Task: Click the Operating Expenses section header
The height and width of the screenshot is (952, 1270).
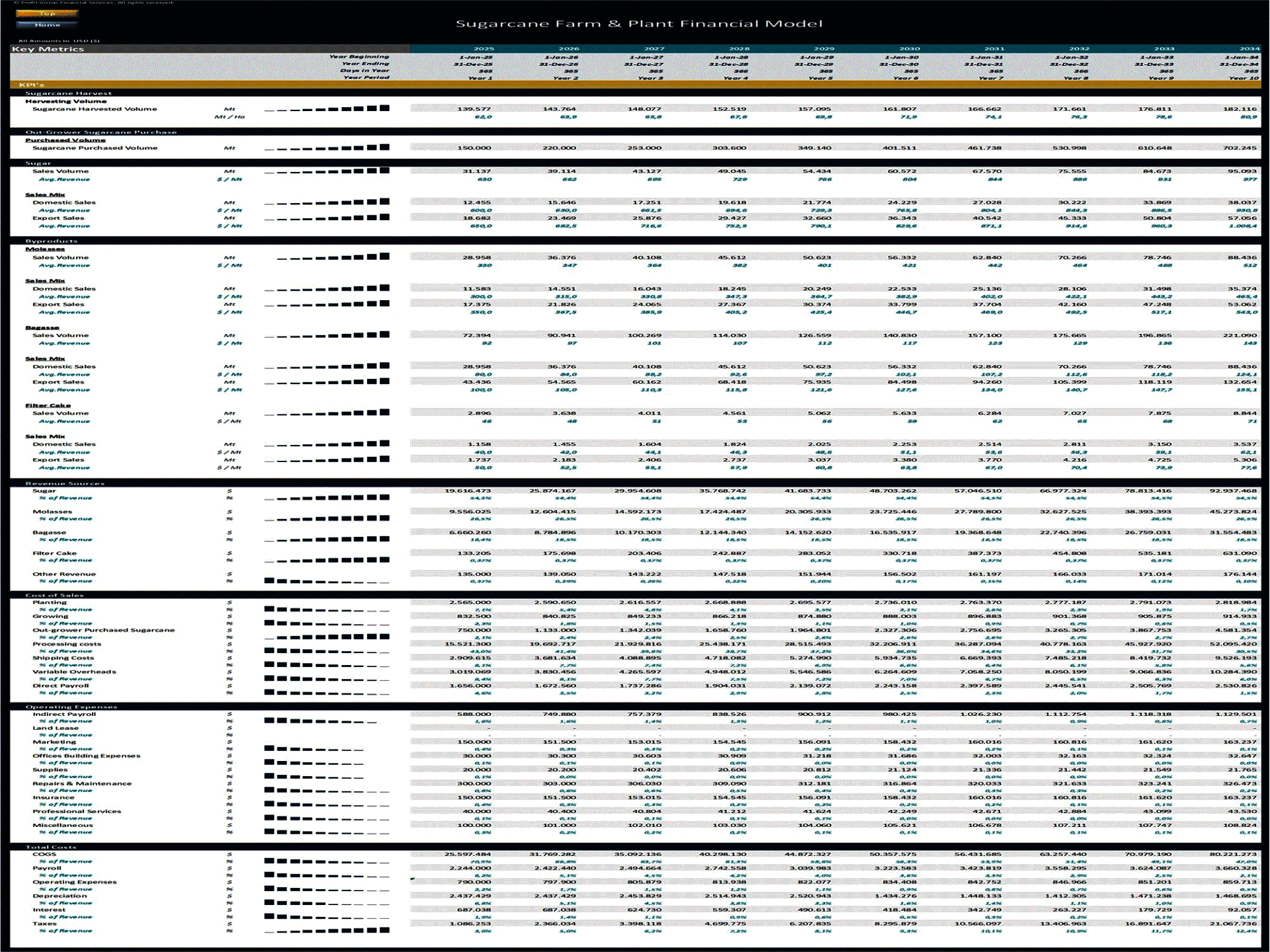Action: [x=71, y=707]
